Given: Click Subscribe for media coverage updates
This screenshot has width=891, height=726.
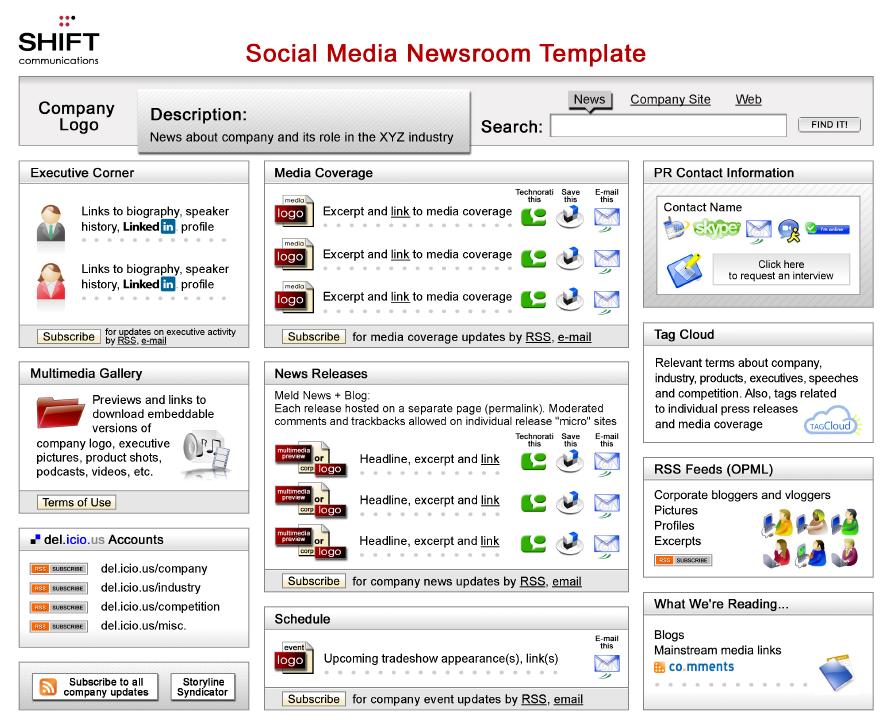Looking at the screenshot, I should (x=314, y=337).
